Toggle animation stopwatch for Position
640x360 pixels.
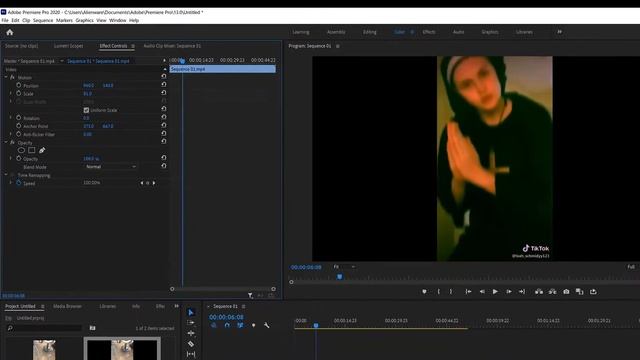click(x=19, y=85)
